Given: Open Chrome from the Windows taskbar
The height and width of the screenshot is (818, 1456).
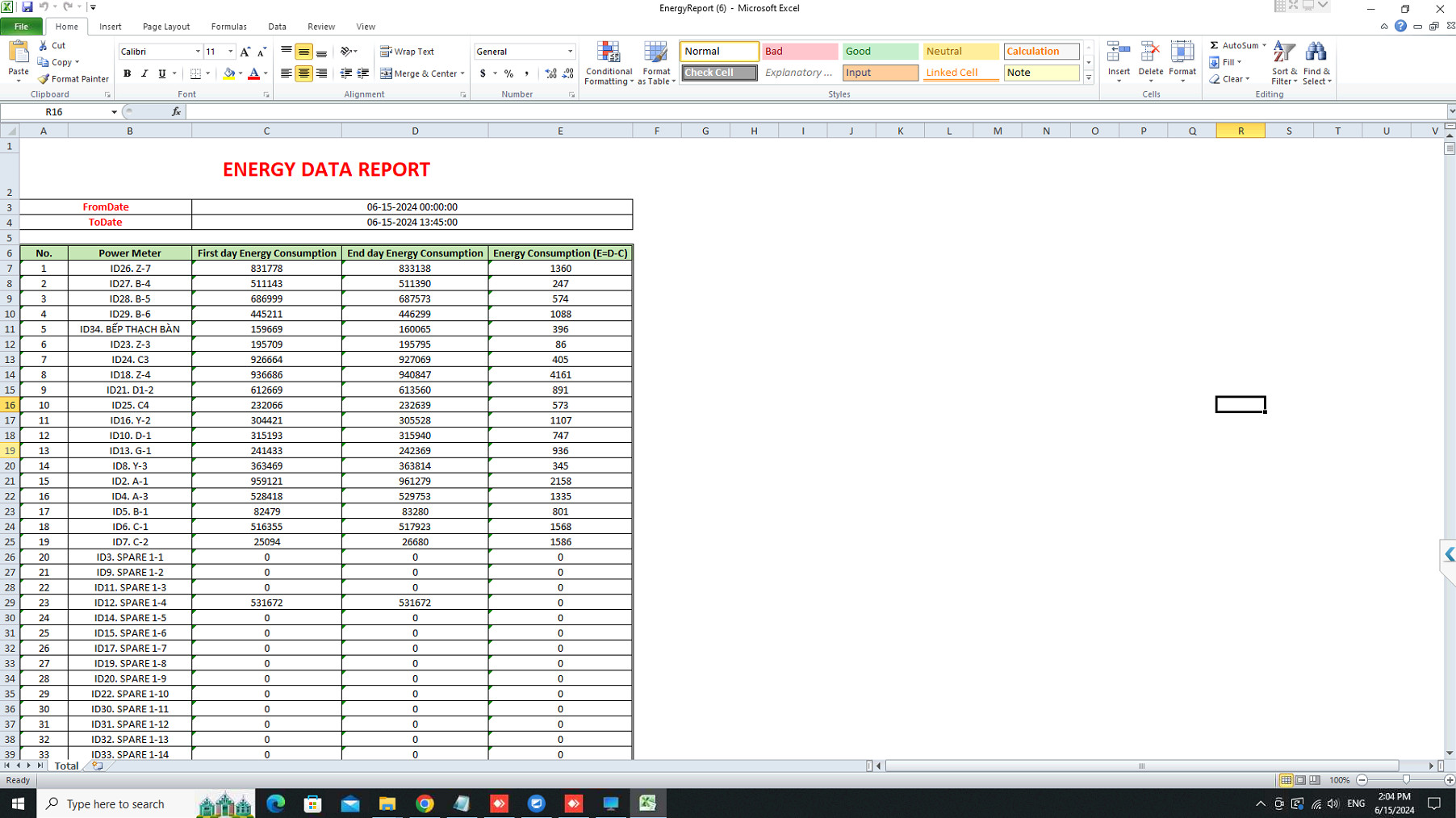Looking at the screenshot, I should tap(425, 803).
